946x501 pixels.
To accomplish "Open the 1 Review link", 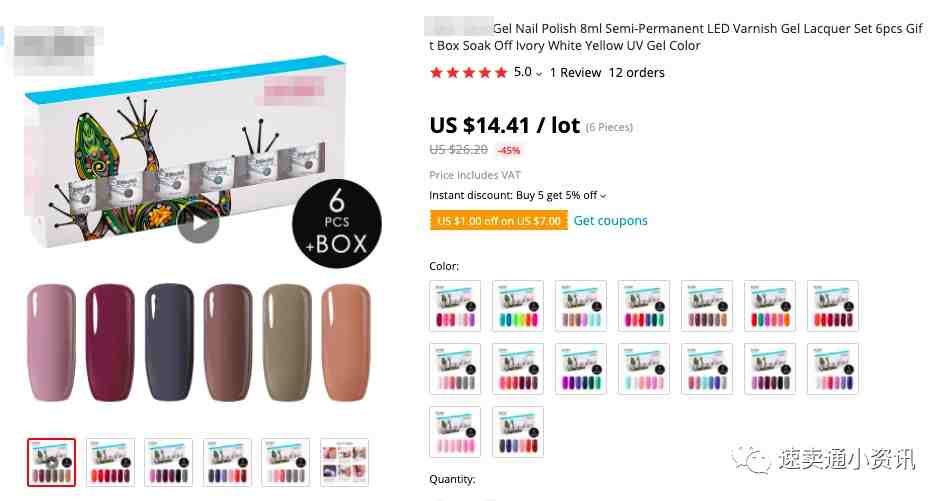I will [x=576, y=72].
